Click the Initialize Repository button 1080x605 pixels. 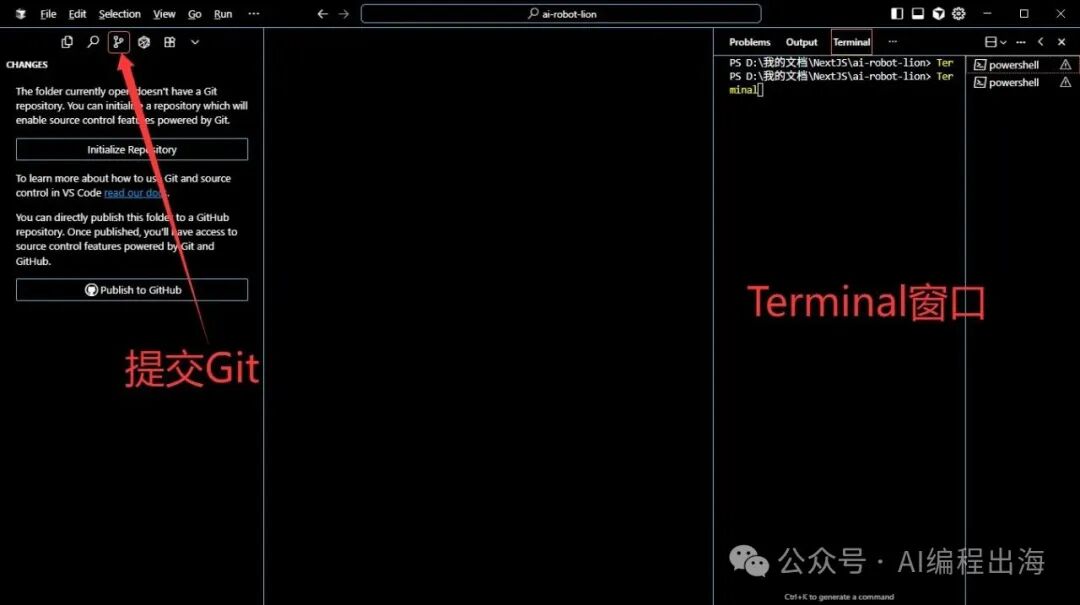click(132, 149)
